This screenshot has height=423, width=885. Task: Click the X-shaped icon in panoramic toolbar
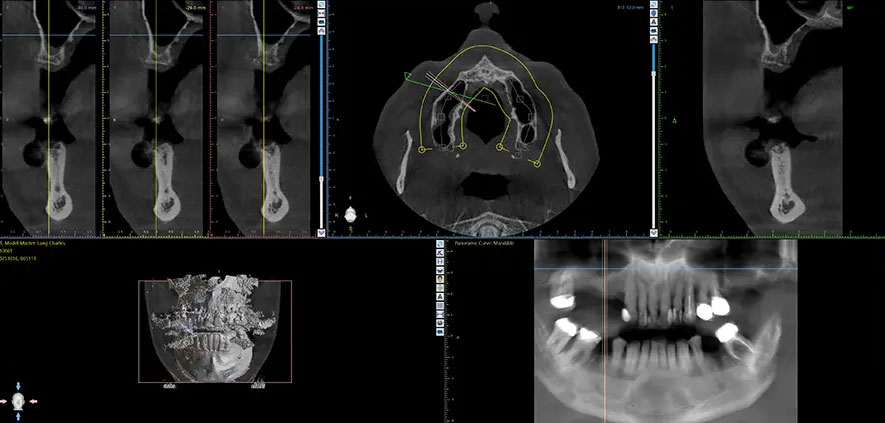440,253
